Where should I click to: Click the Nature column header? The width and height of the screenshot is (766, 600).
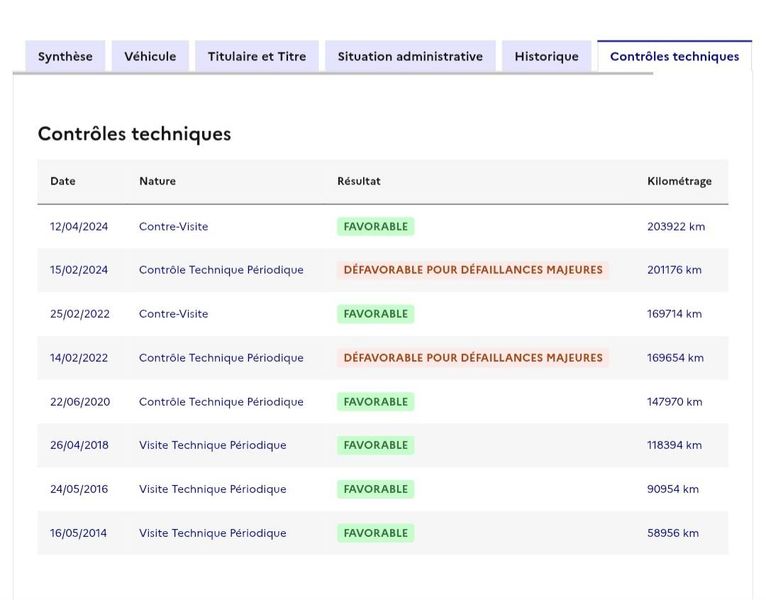click(157, 181)
